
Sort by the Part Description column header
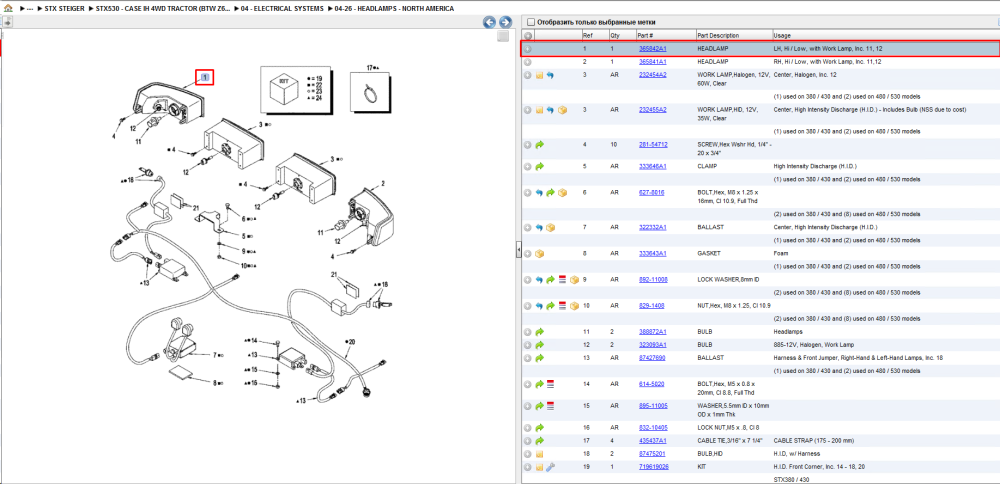[733, 36]
